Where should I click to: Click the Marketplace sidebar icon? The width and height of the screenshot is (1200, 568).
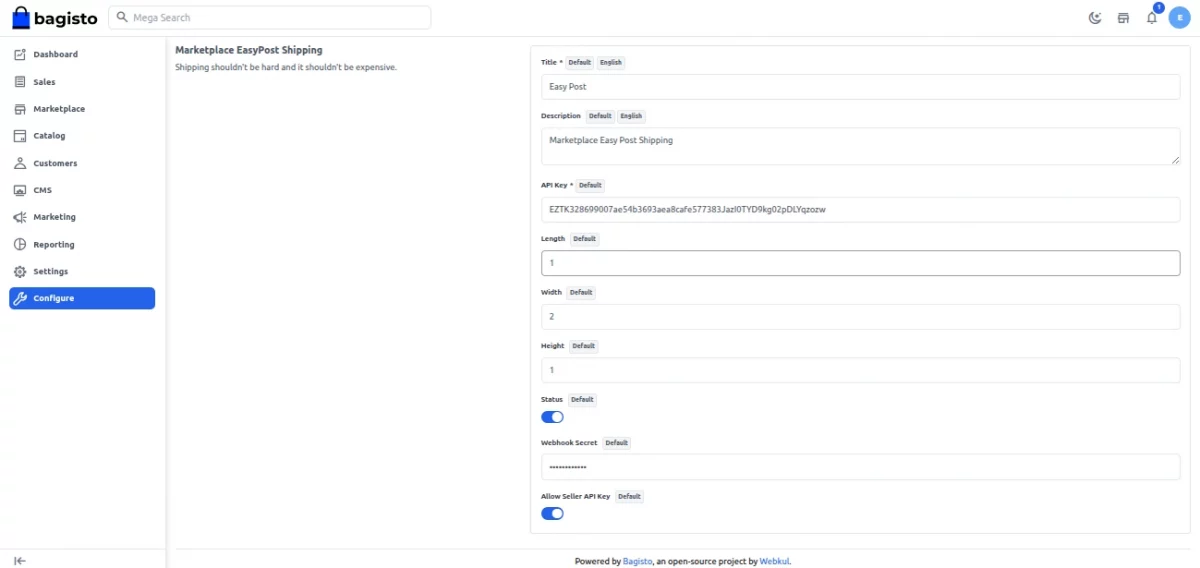click(20, 109)
